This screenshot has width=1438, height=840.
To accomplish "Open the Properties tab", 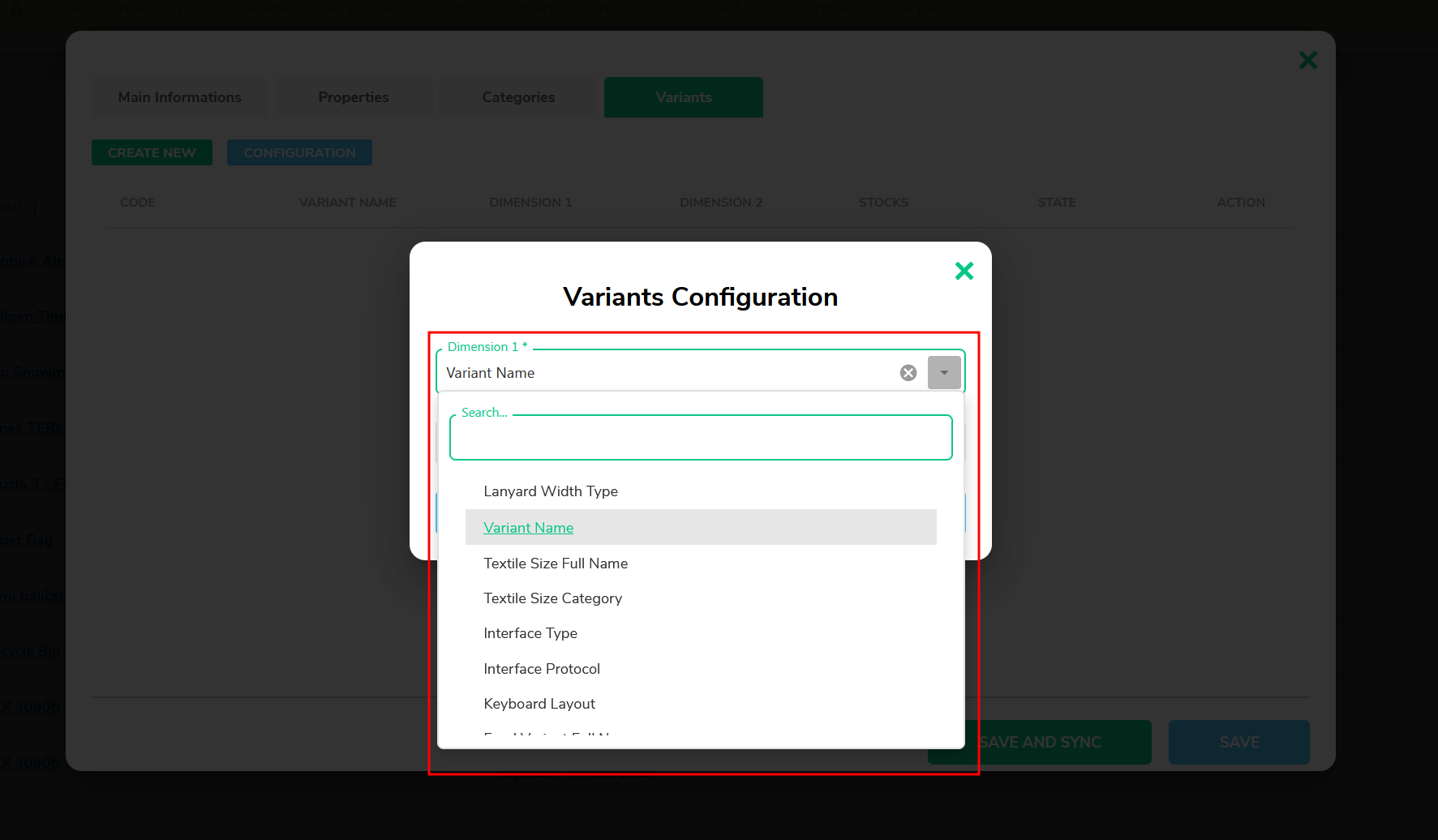I will pos(354,97).
